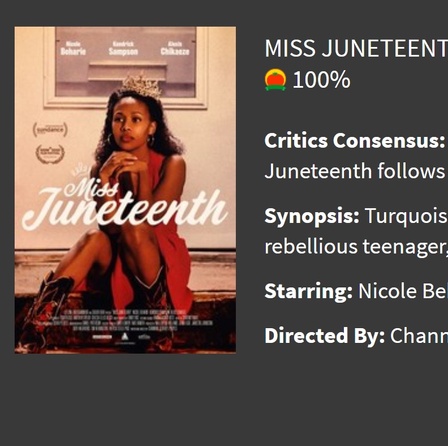Click the Directed By label
This screenshot has width=448, height=446.
[x=325, y=336]
